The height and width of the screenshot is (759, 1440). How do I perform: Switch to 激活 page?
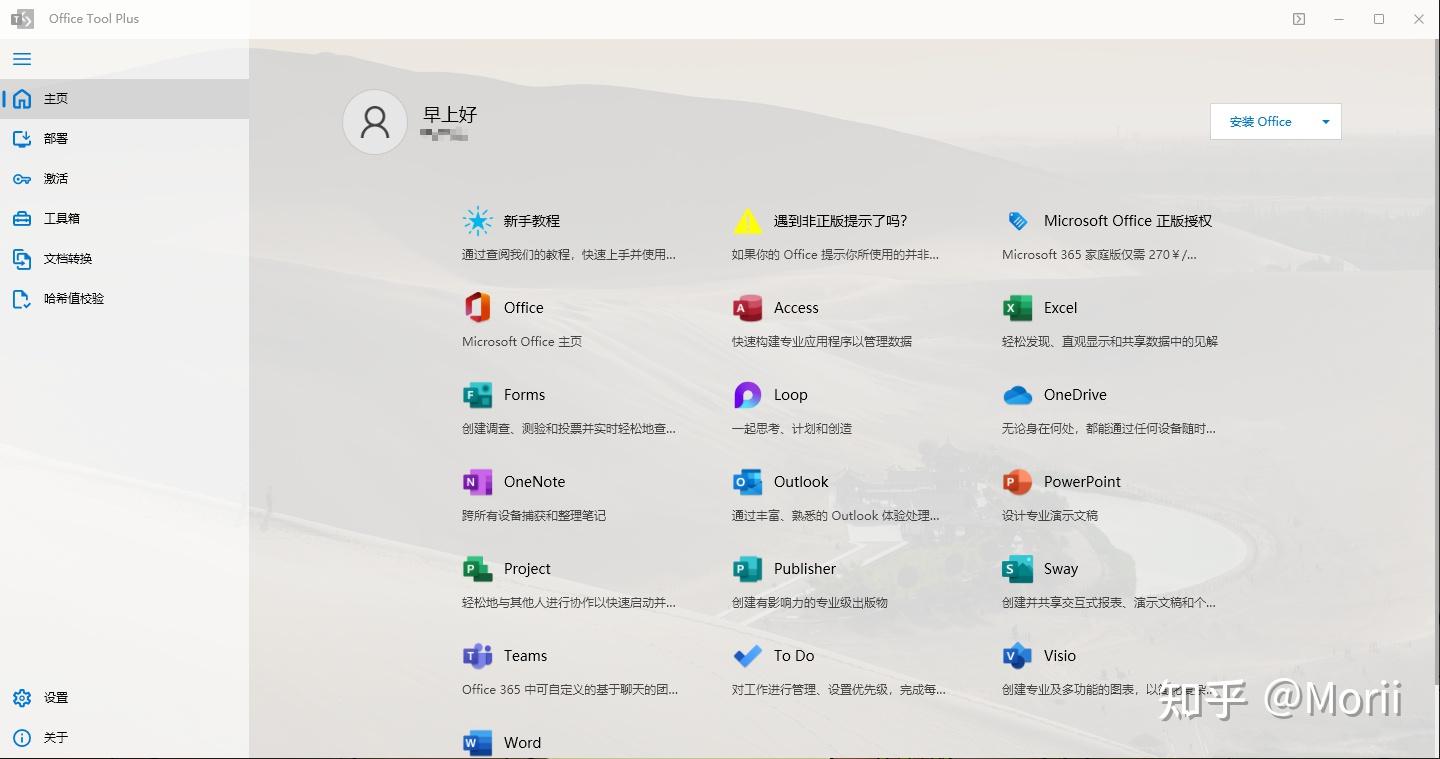pos(124,179)
